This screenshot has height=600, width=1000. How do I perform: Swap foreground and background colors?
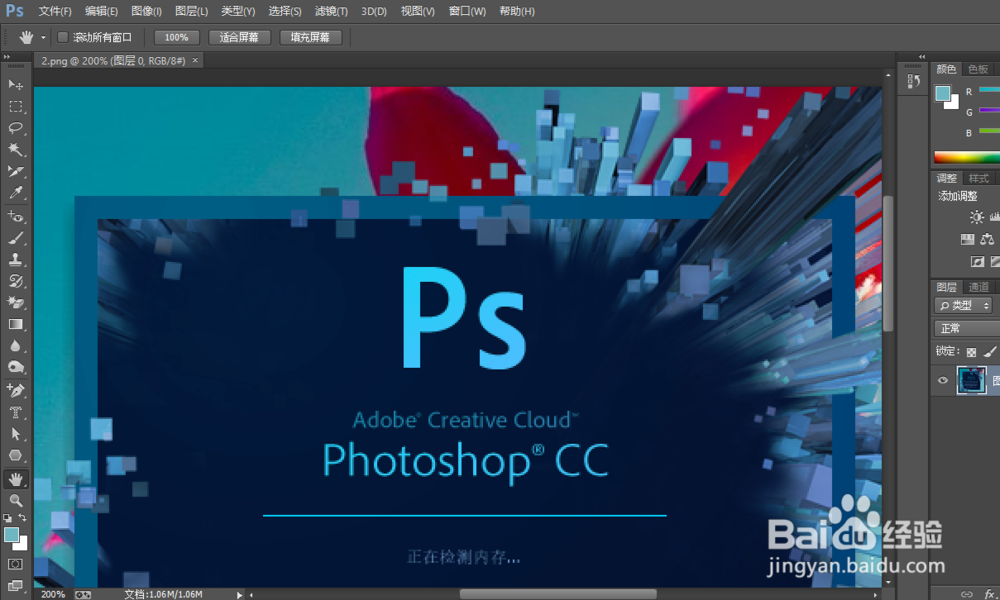(22, 518)
